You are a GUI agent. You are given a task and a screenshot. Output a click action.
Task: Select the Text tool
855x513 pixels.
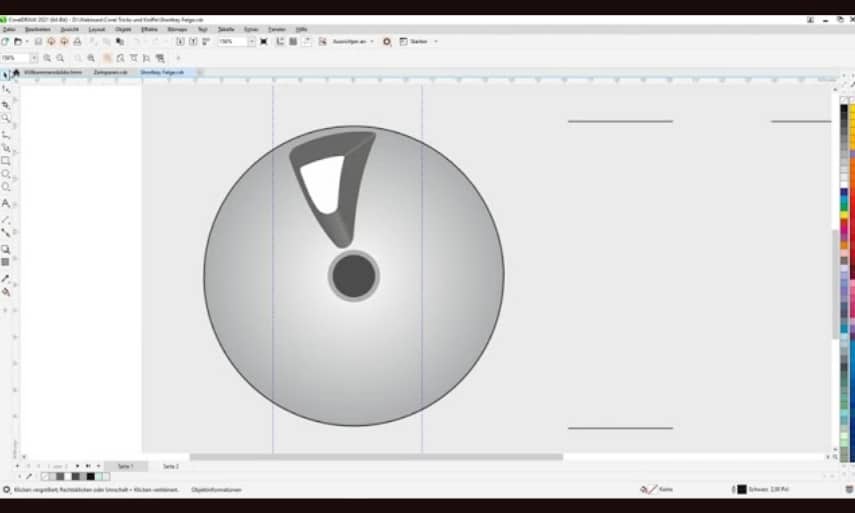click(x=6, y=203)
